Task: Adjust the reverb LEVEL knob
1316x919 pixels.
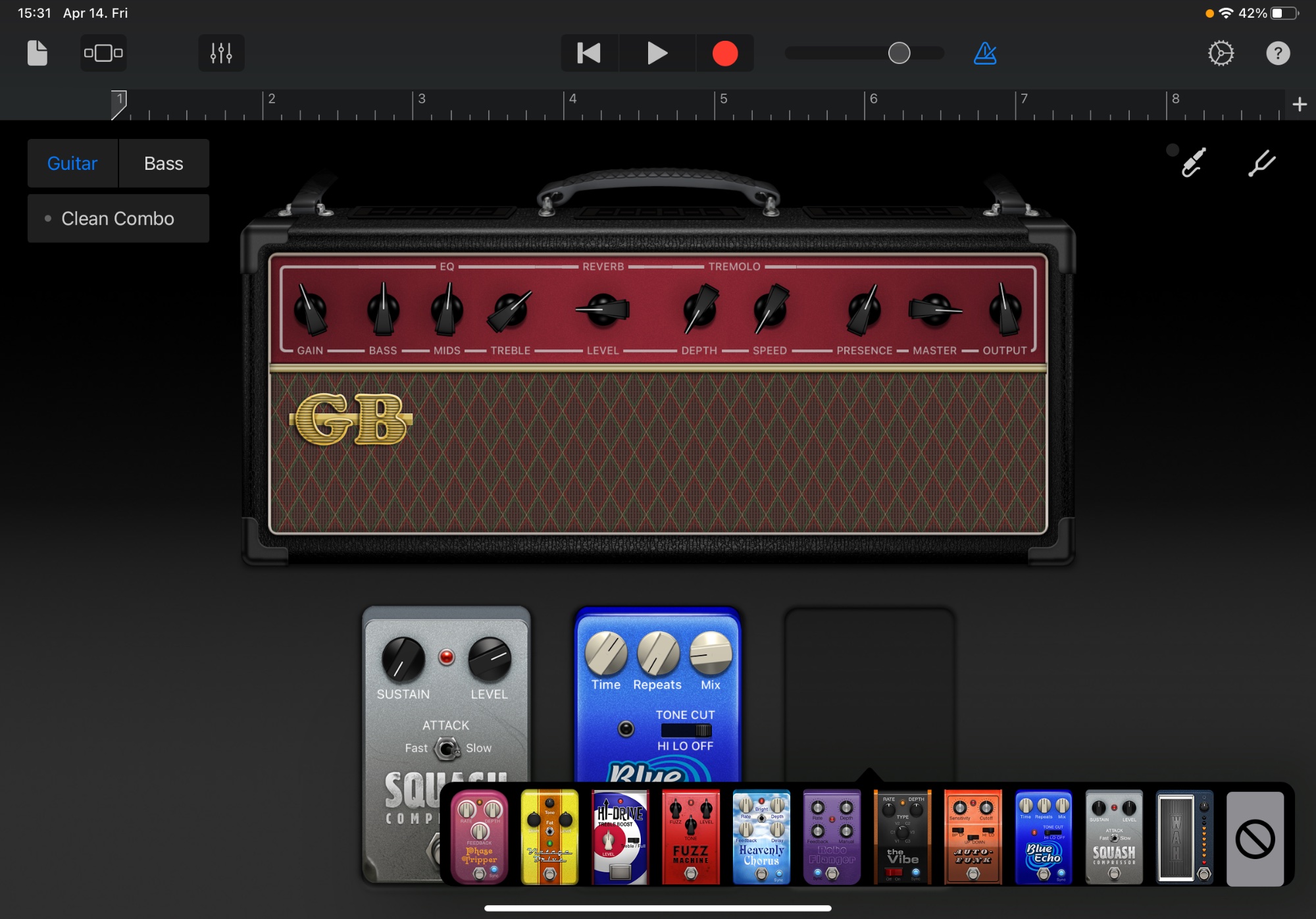Action: (x=603, y=309)
